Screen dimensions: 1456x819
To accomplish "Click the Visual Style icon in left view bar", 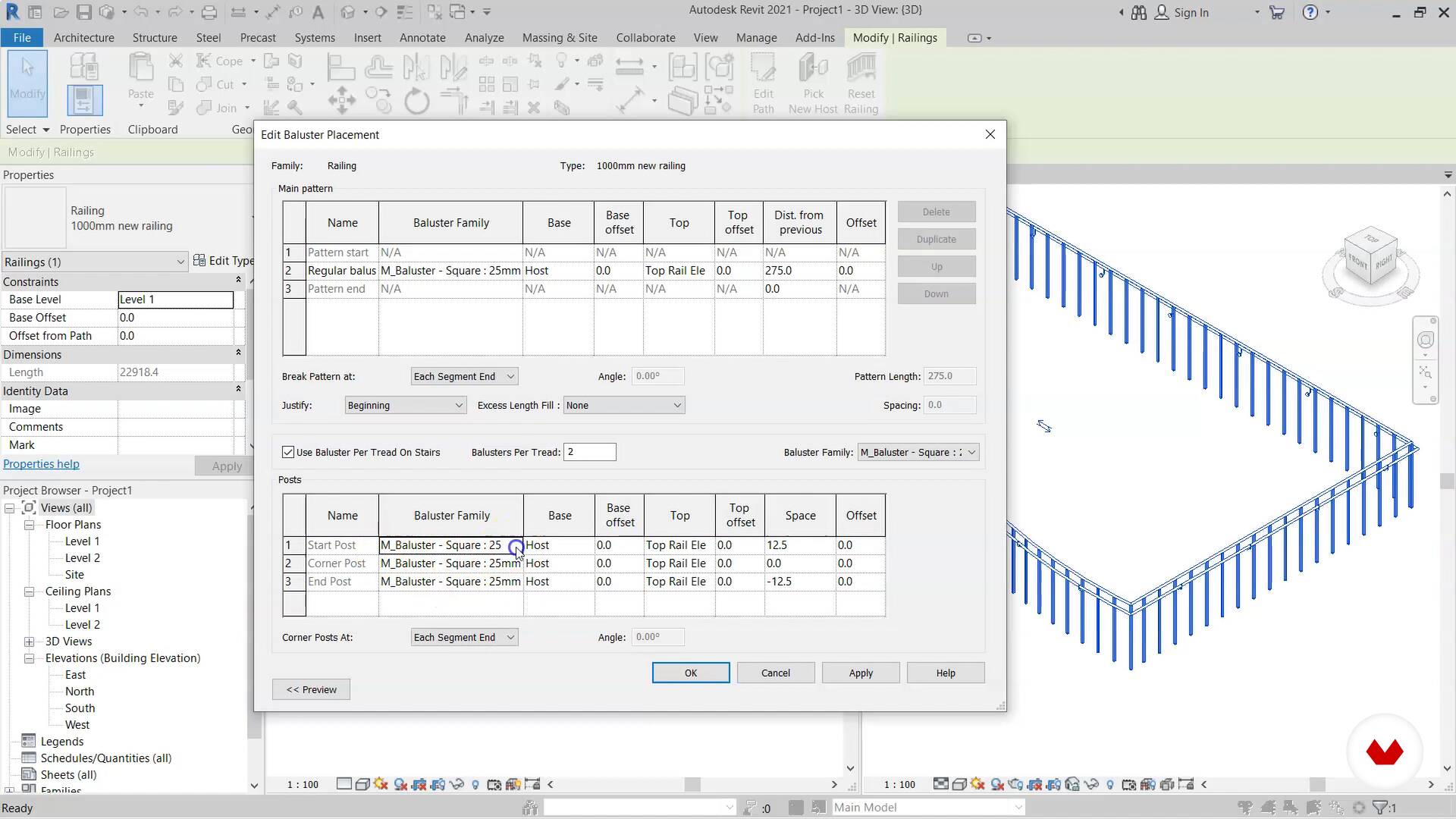I will 362,784.
